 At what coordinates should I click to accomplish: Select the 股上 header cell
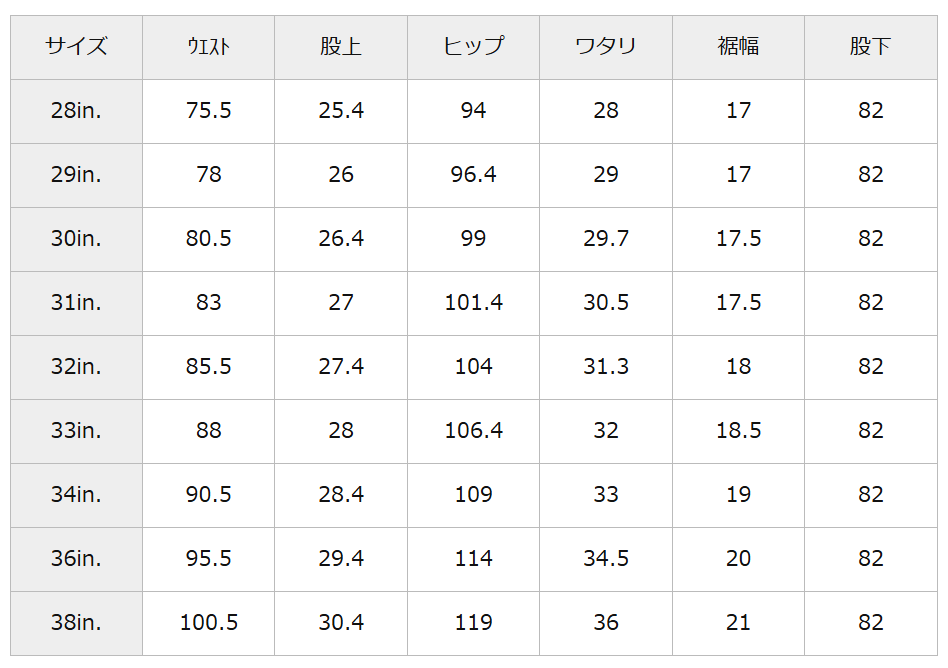341,46
